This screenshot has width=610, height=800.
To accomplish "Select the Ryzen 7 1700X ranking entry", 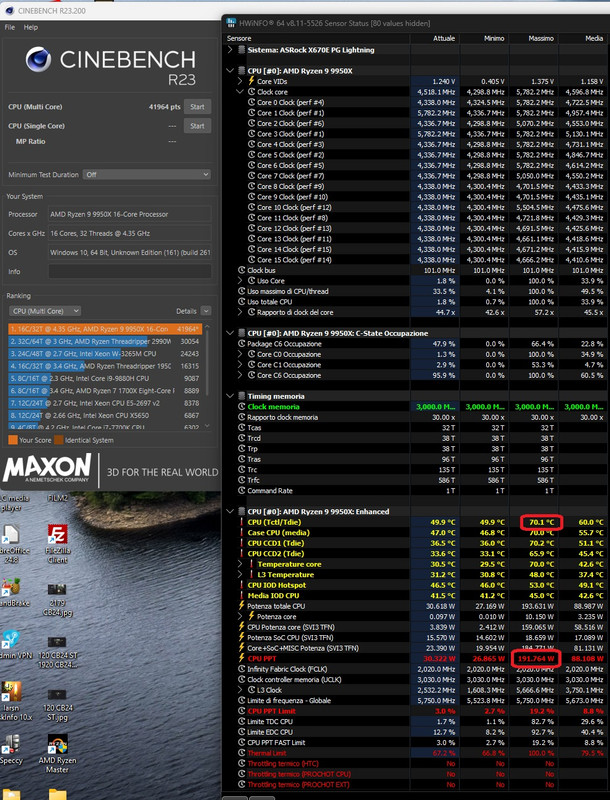I will coord(105,391).
